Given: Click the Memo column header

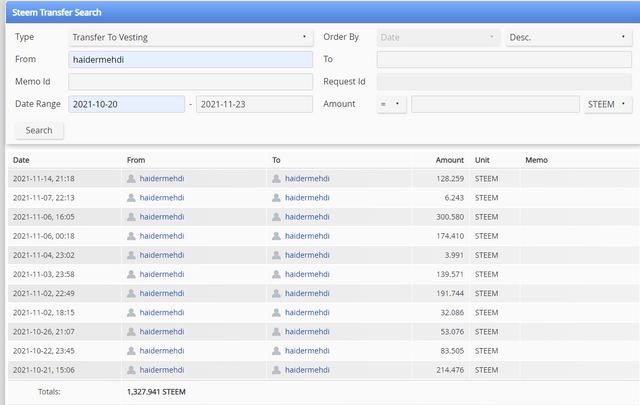Looking at the screenshot, I should click(x=536, y=160).
